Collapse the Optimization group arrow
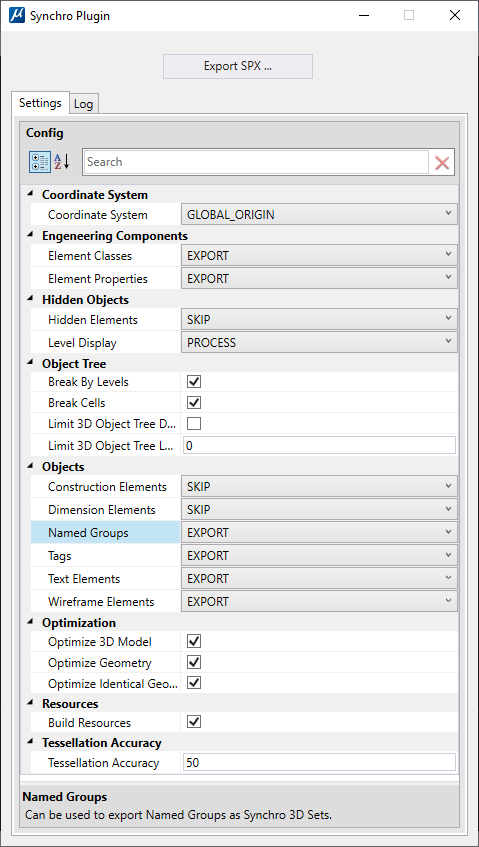This screenshot has width=479, height=847. point(30,622)
